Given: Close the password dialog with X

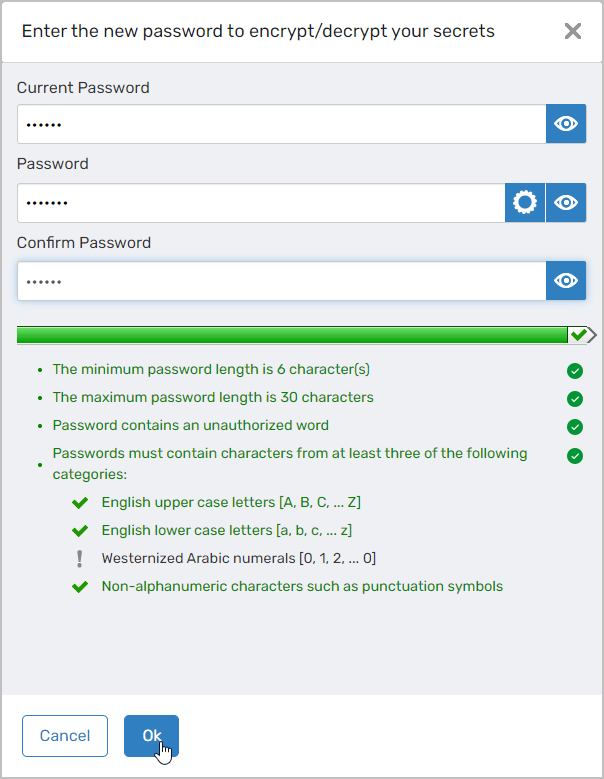Looking at the screenshot, I should click(573, 31).
